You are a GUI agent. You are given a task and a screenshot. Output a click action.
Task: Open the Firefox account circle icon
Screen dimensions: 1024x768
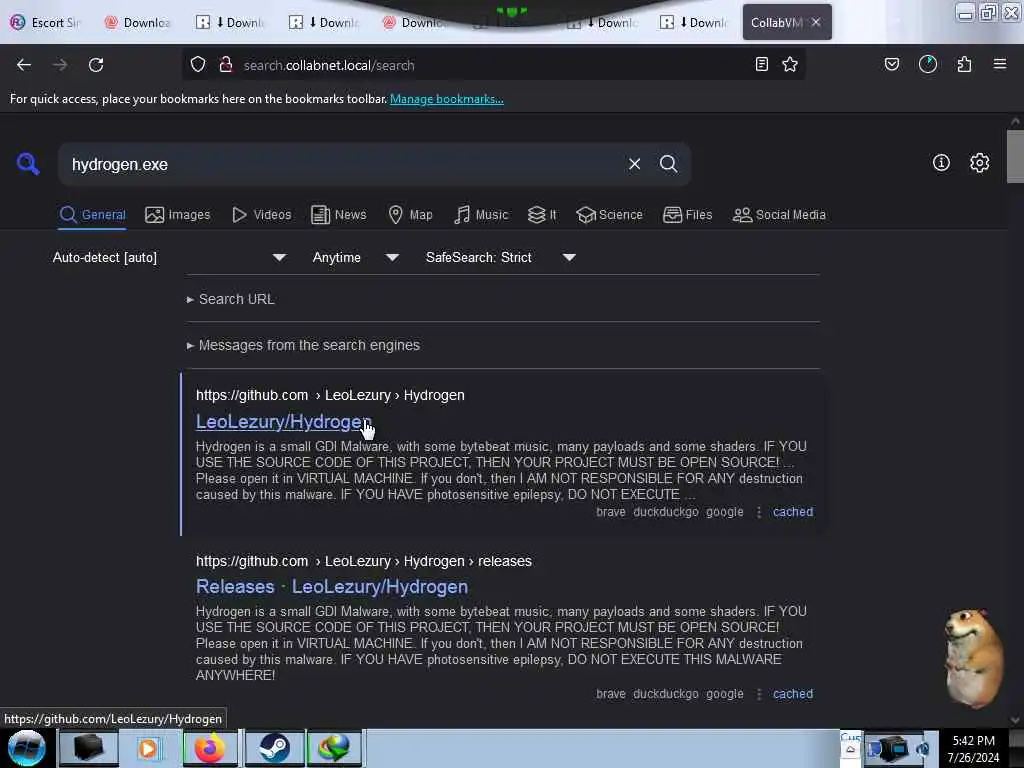pyautogui.click(x=928, y=65)
